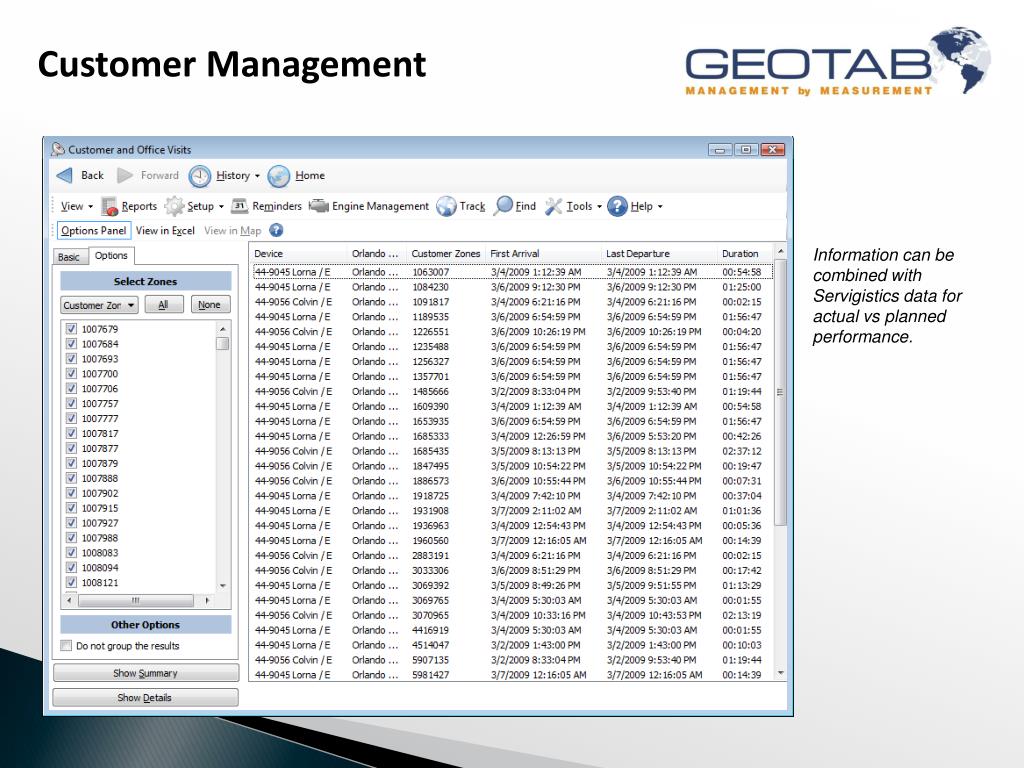Select the row with customer zone 5907135
1024x768 pixels.
(513, 660)
